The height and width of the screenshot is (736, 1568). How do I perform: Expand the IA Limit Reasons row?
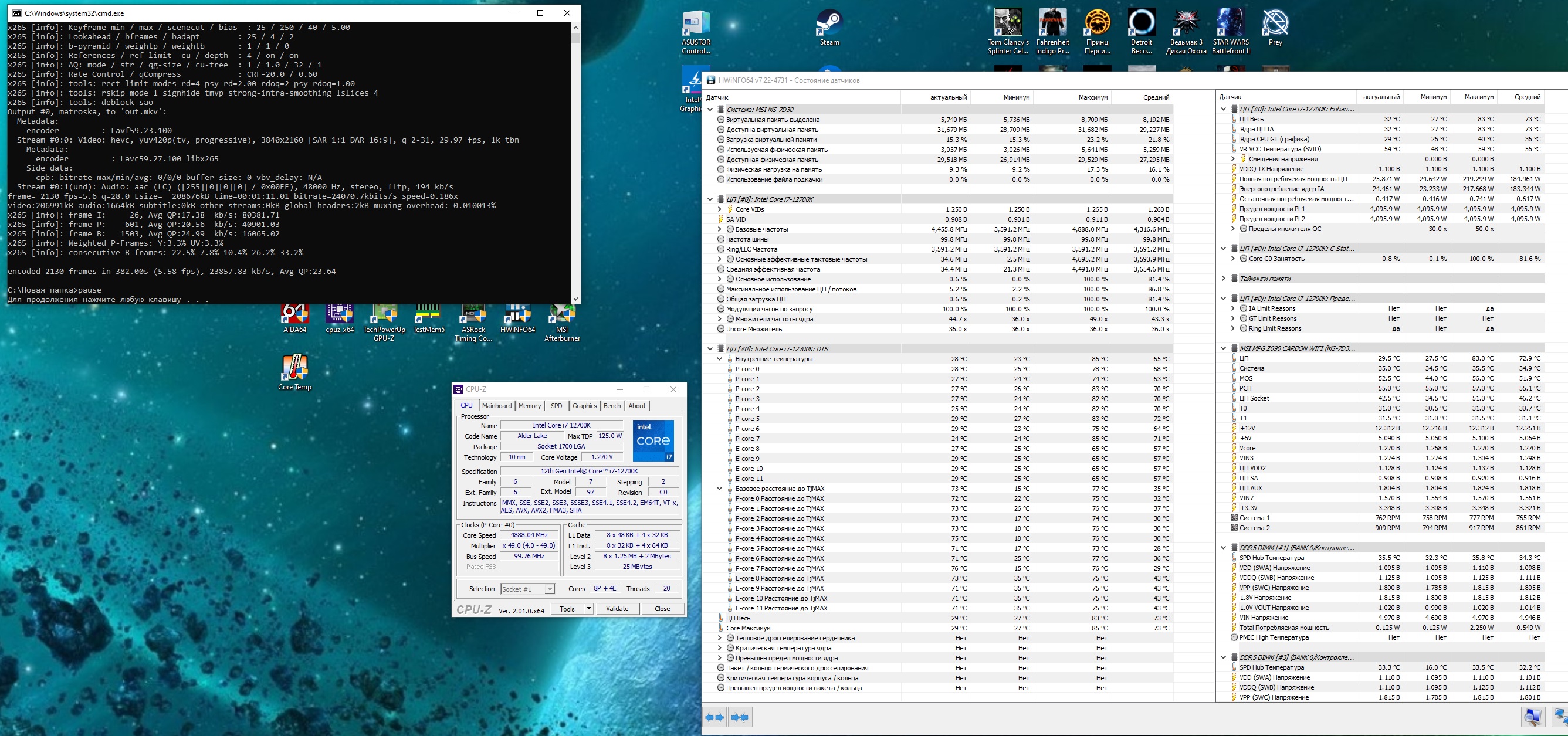point(1233,308)
